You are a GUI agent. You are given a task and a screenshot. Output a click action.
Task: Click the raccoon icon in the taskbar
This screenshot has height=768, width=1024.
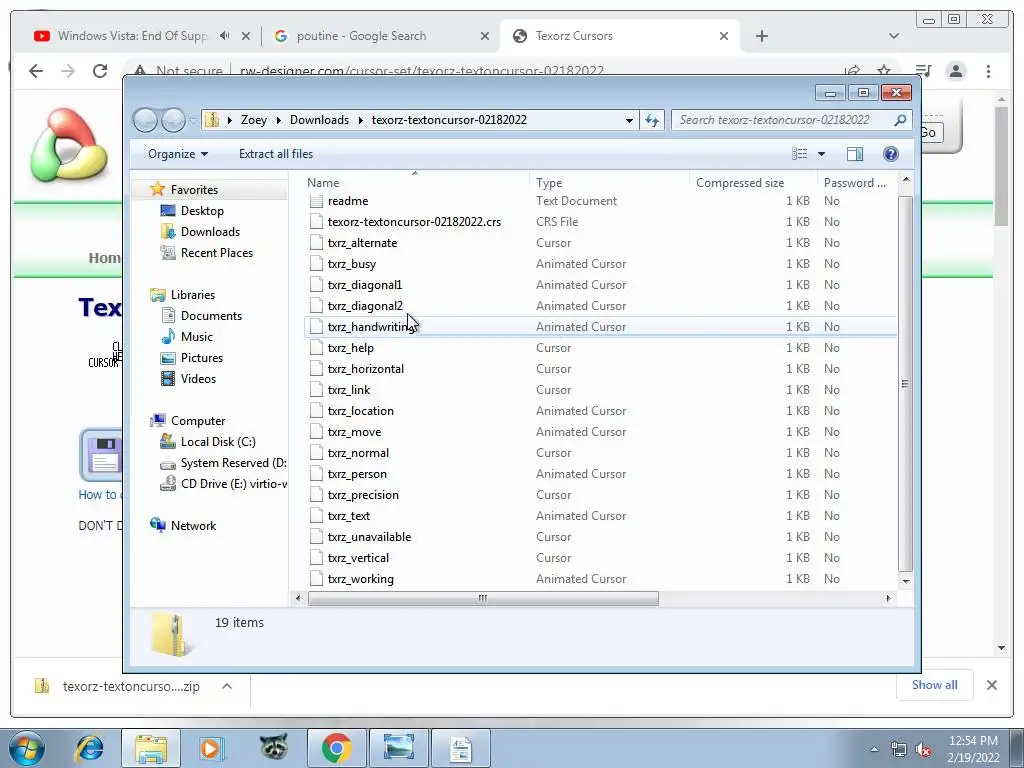(274, 748)
